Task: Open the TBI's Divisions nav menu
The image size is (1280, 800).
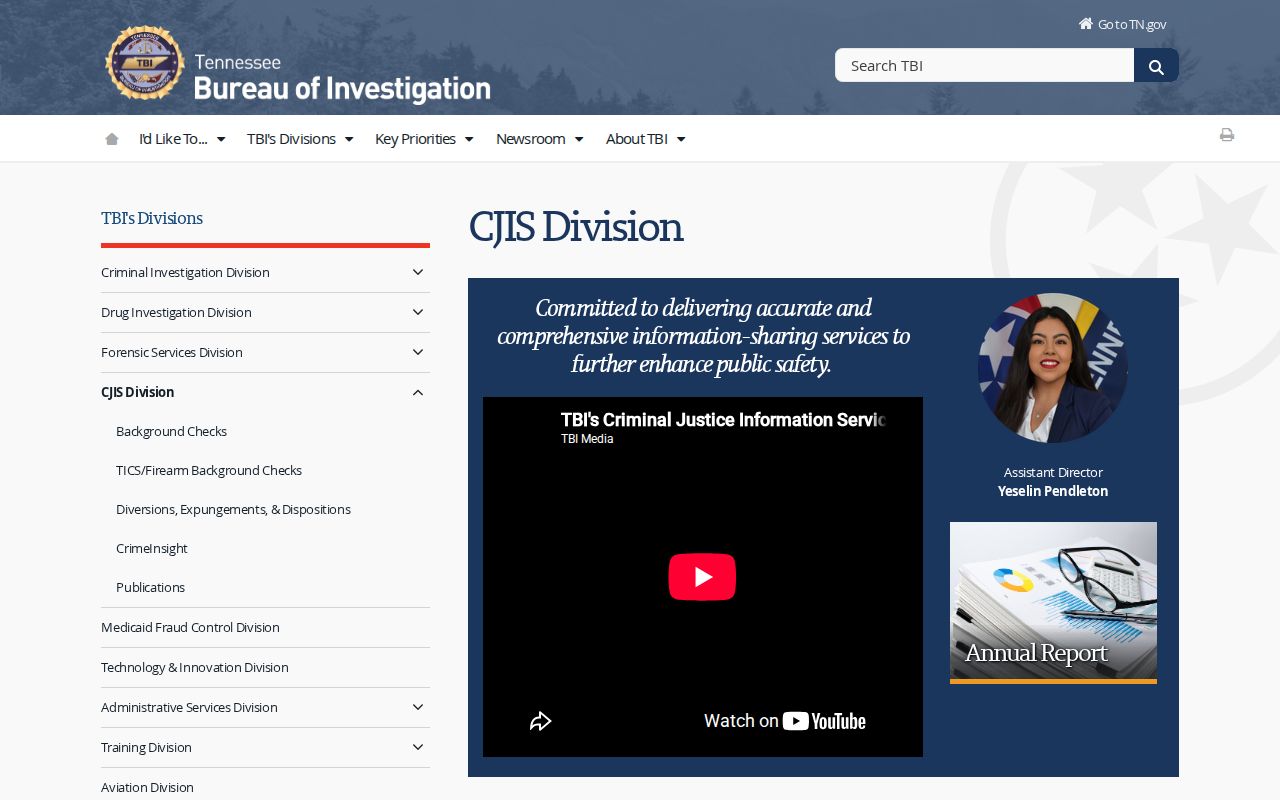Action: tap(300, 139)
